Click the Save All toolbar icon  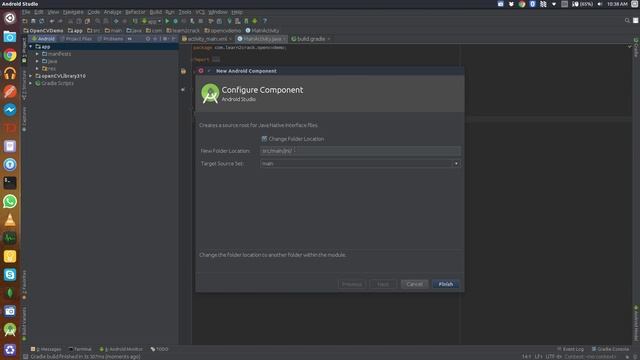(33, 21)
